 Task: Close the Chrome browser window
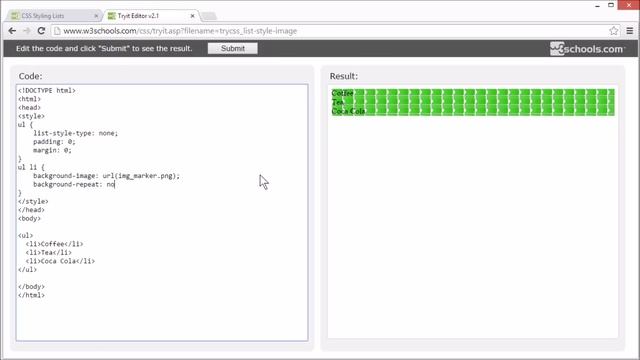[629, 5]
